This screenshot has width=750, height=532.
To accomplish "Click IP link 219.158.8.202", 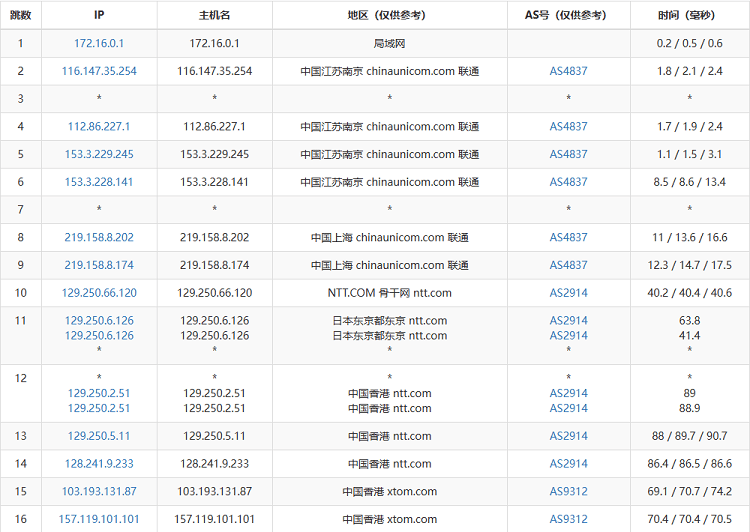I will click(99, 238).
